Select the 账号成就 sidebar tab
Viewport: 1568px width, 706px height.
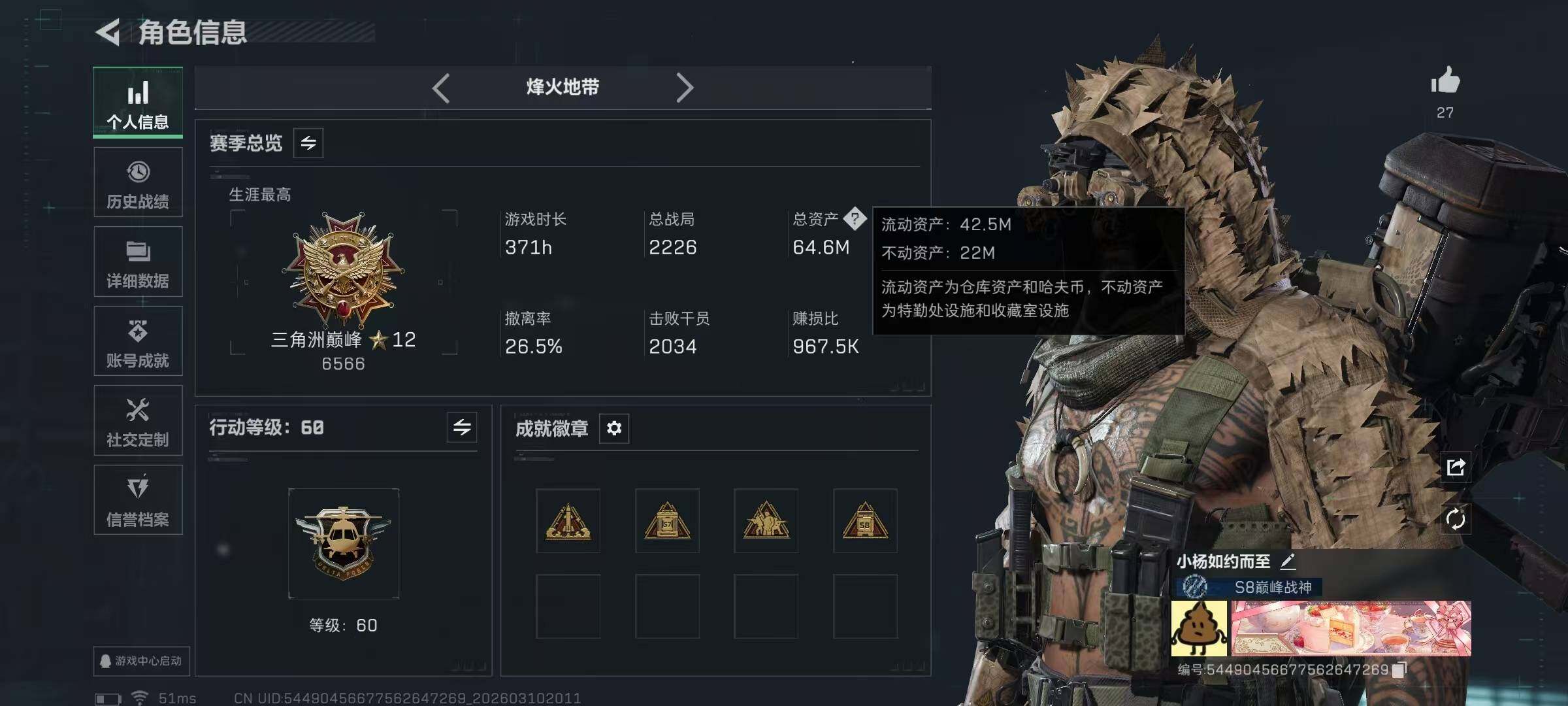138,341
